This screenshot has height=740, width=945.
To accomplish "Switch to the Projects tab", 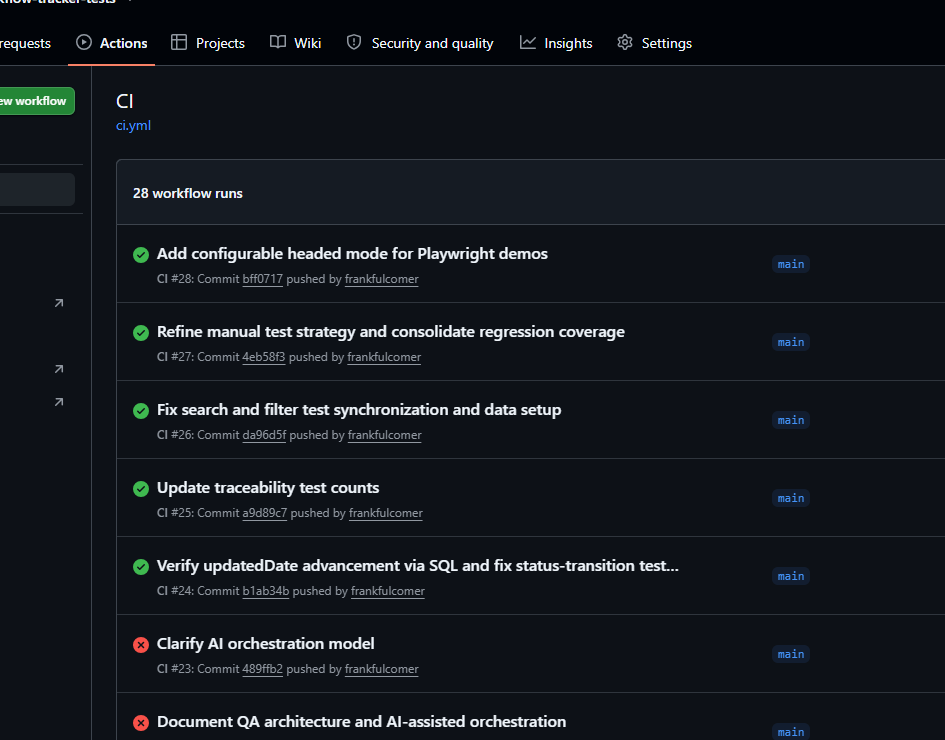I will pos(208,43).
